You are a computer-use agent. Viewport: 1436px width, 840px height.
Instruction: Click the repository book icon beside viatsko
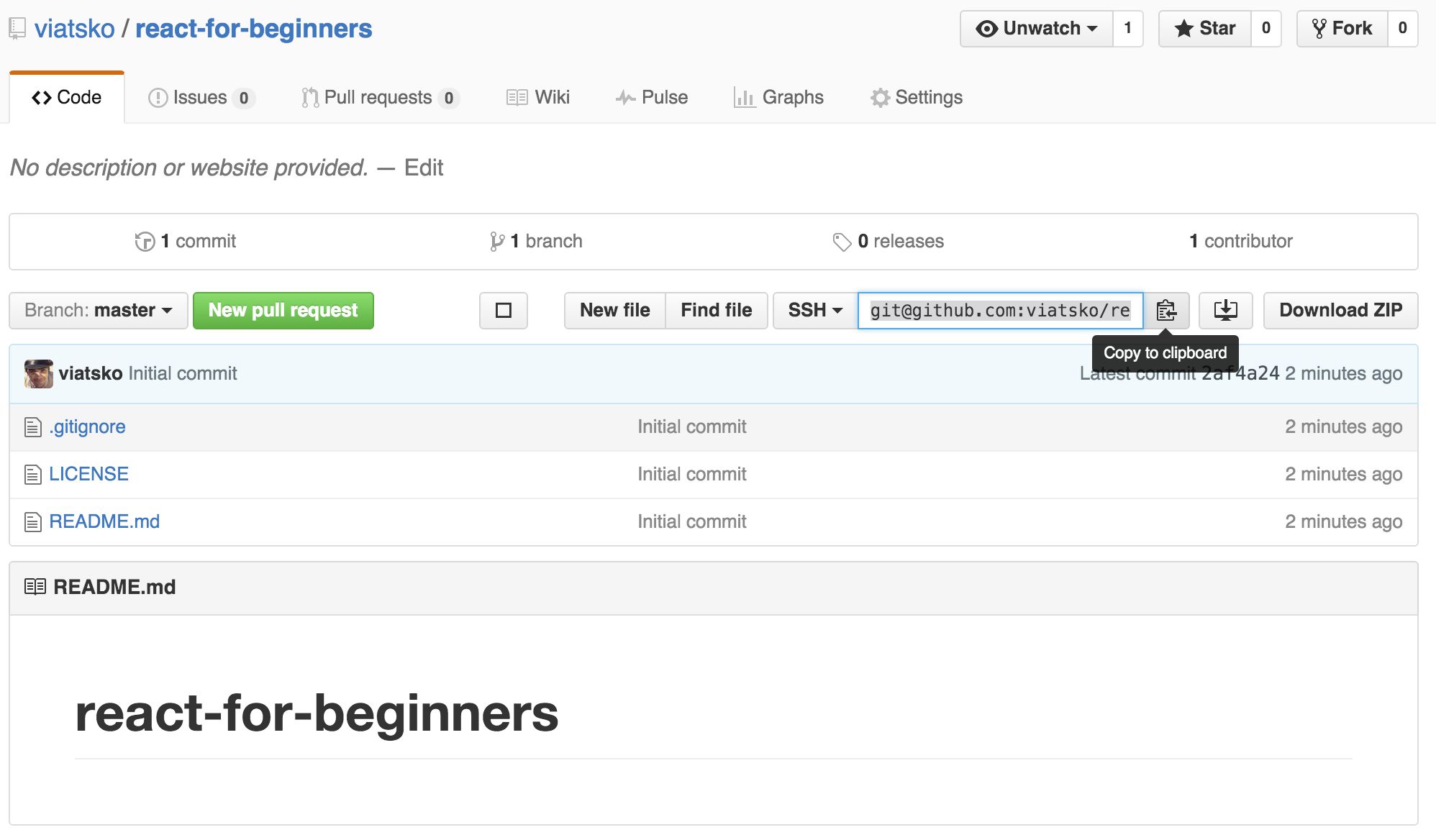18,29
